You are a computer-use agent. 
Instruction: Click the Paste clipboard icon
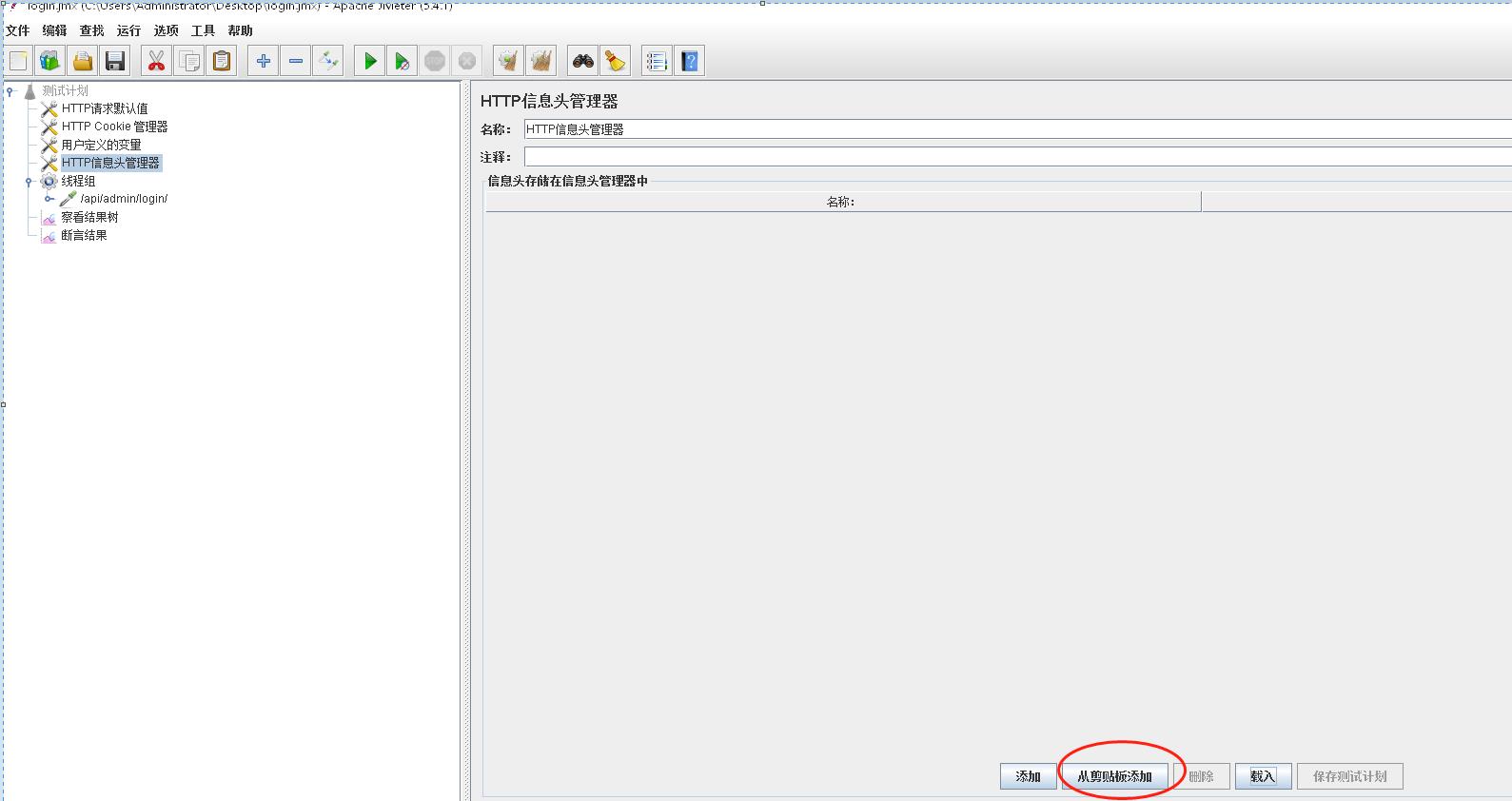click(222, 62)
